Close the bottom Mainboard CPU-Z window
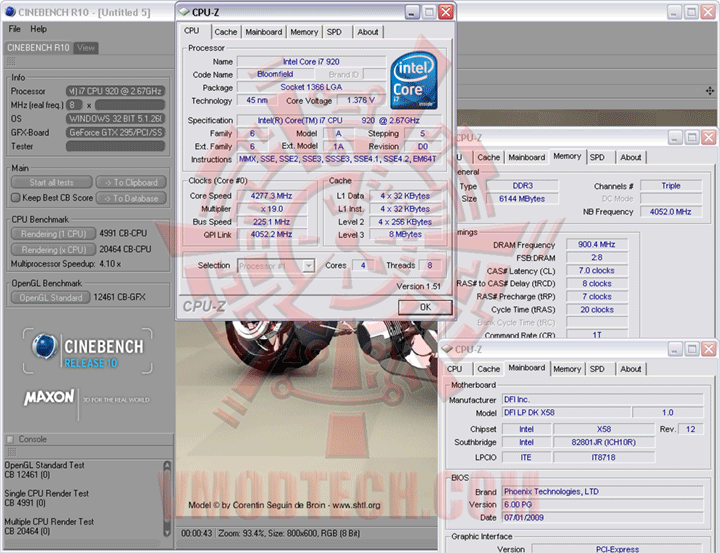Viewport: 720px width, 553px height. click(x=709, y=349)
